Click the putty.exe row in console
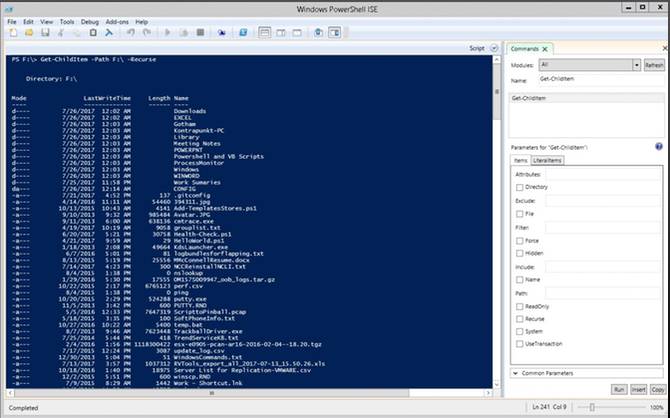 pyautogui.click(x=109, y=299)
